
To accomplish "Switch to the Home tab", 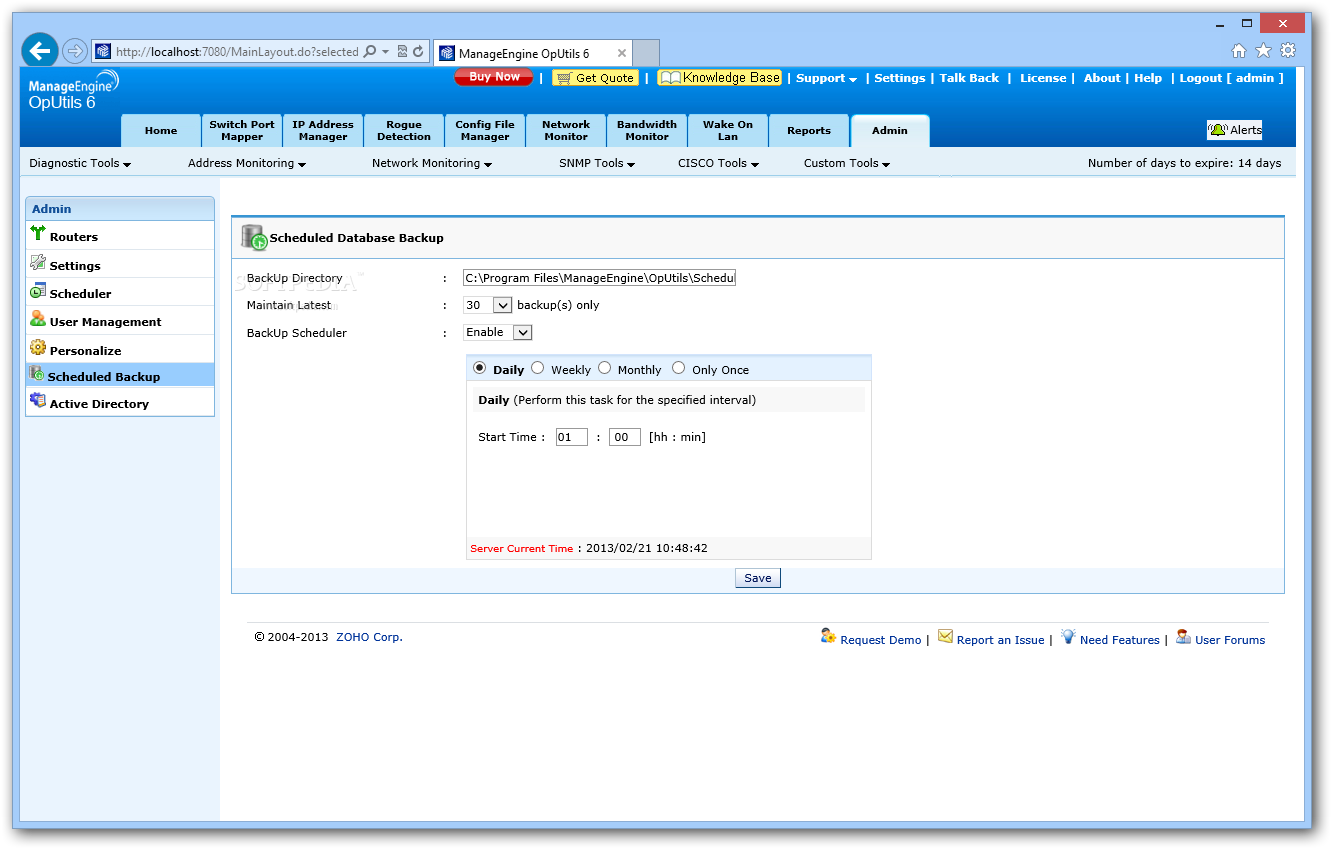I will point(161,131).
